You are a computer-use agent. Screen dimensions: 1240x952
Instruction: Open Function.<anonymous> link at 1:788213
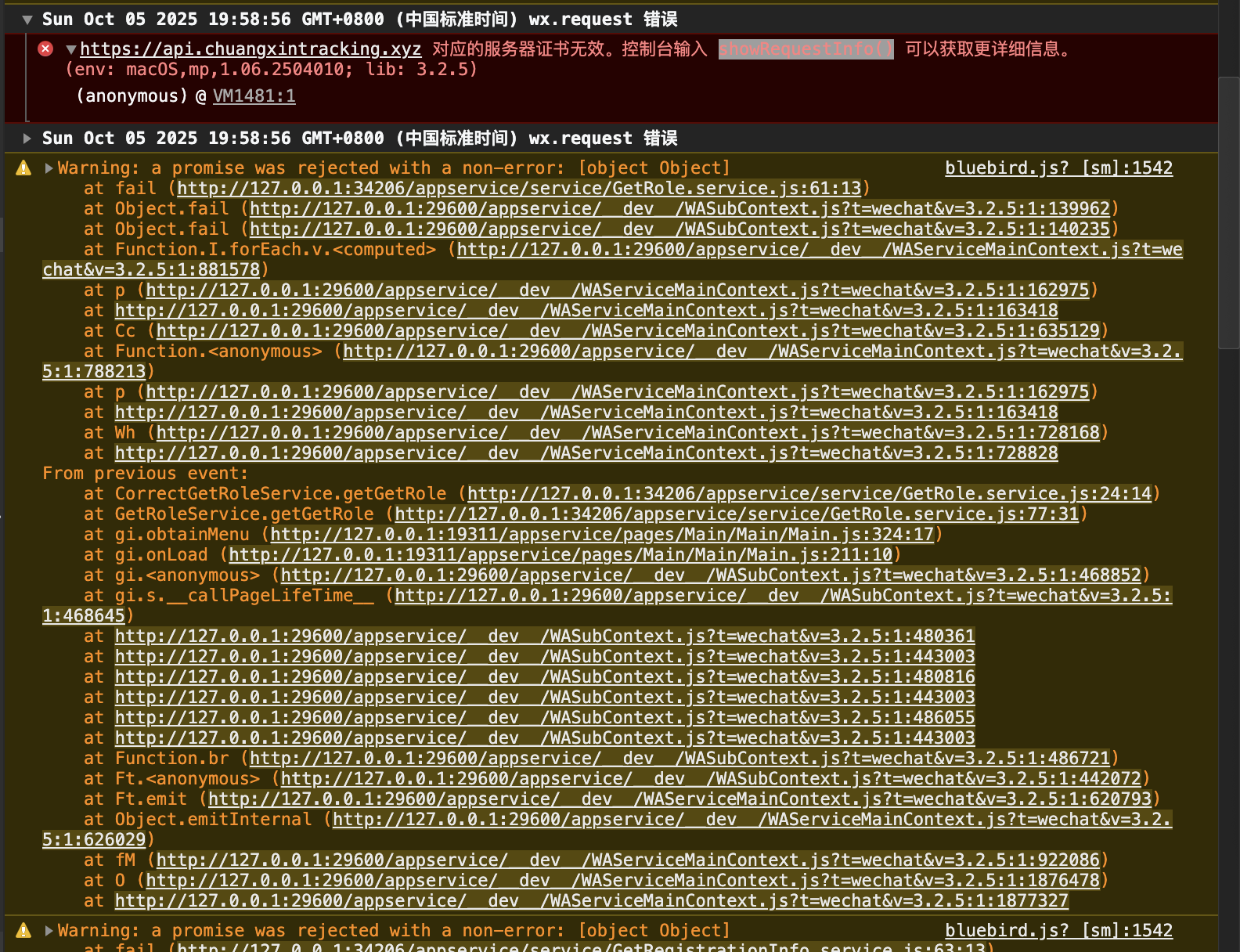(762, 352)
